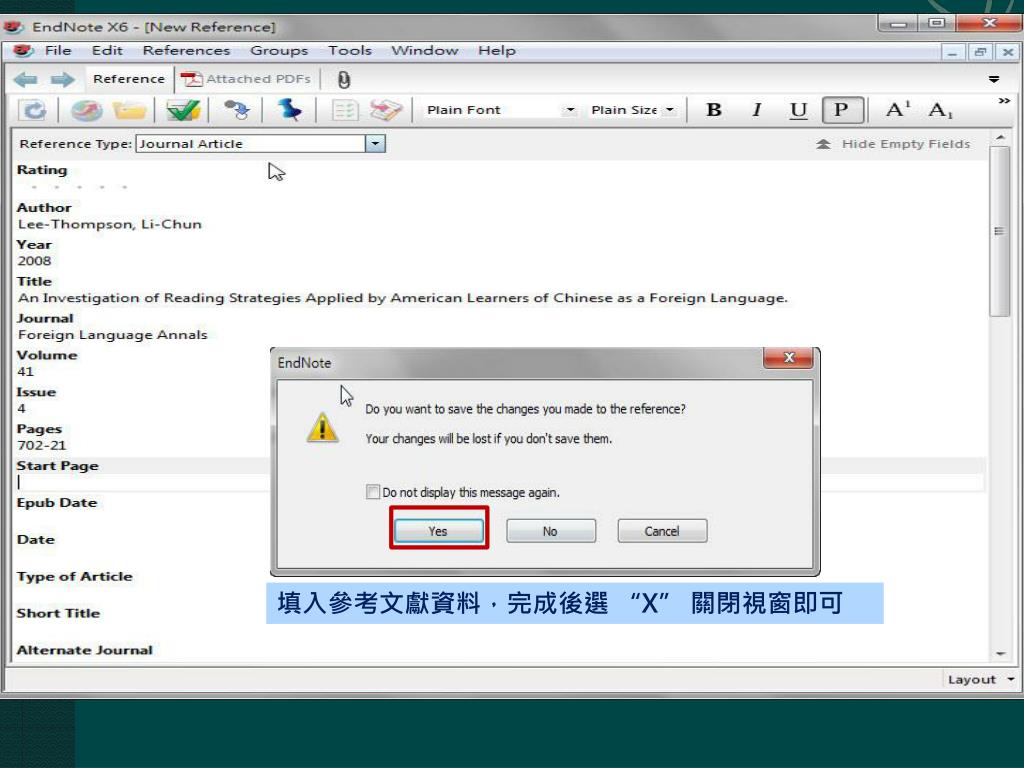The height and width of the screenshot is (768, 1024).
Task: Open Reference Type dropdown
Action: tap(376, 144)
